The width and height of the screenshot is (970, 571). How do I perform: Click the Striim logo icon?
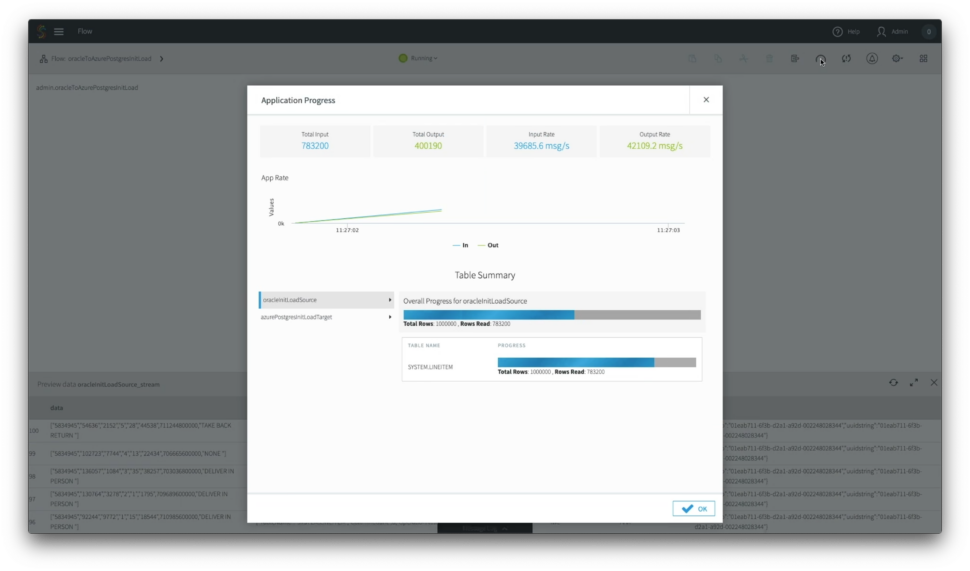[x=41, y=31]
